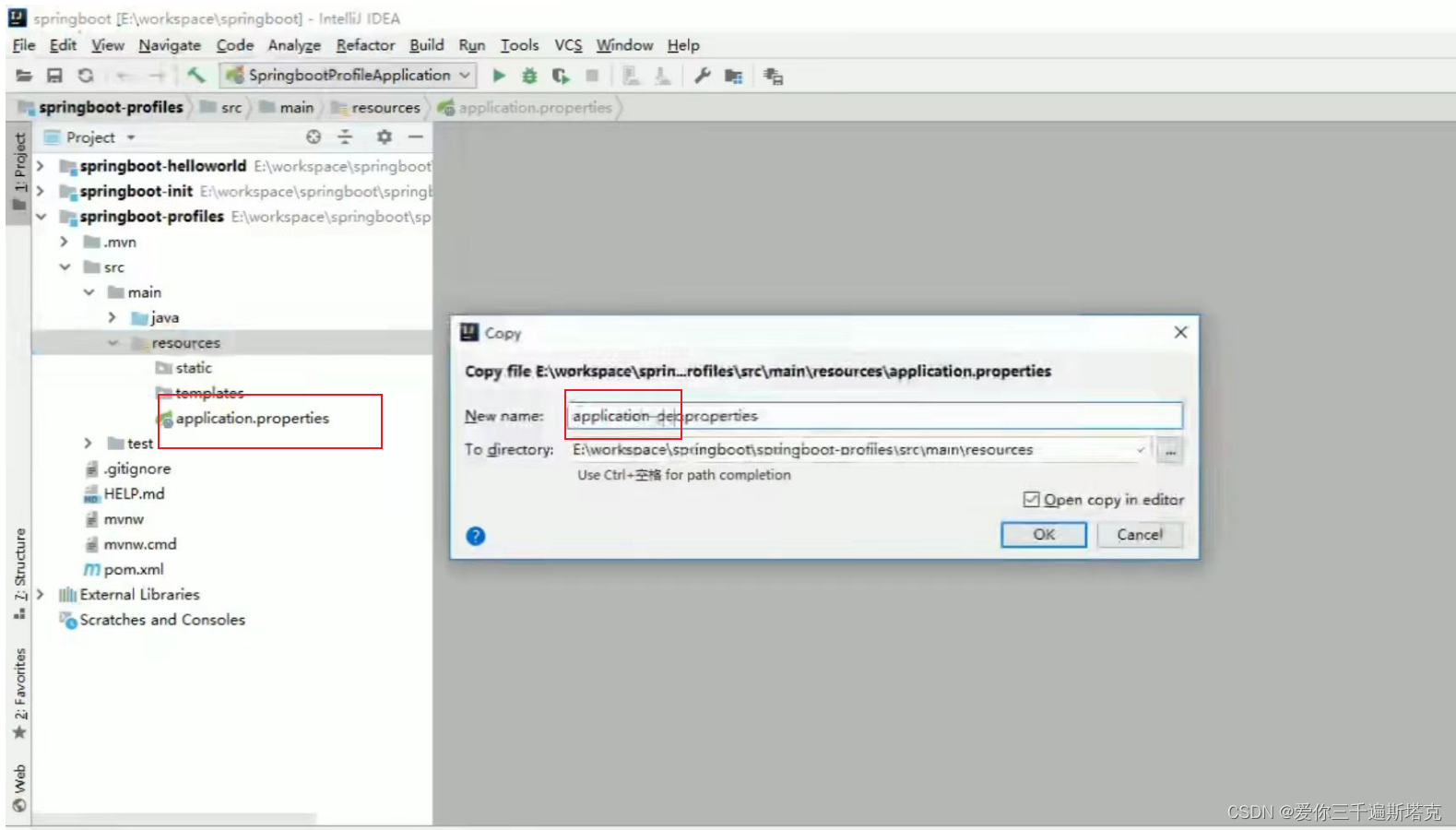Collapse the springboot-profiles module

(x=40, y=217)
